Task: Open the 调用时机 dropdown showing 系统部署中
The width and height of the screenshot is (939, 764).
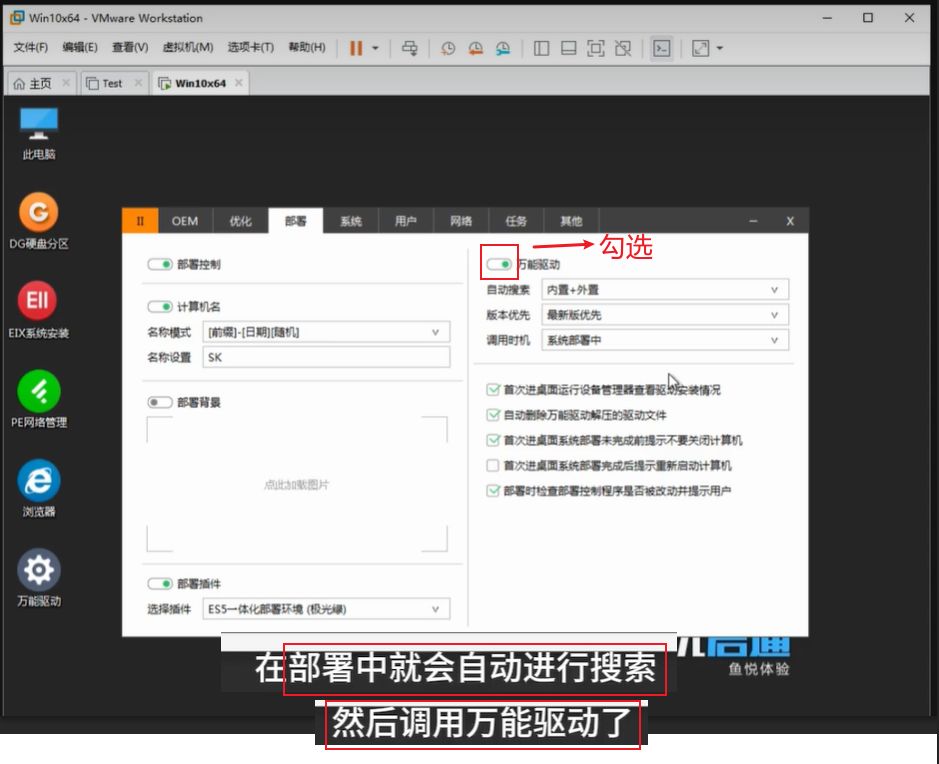Action: coord(665,341)
